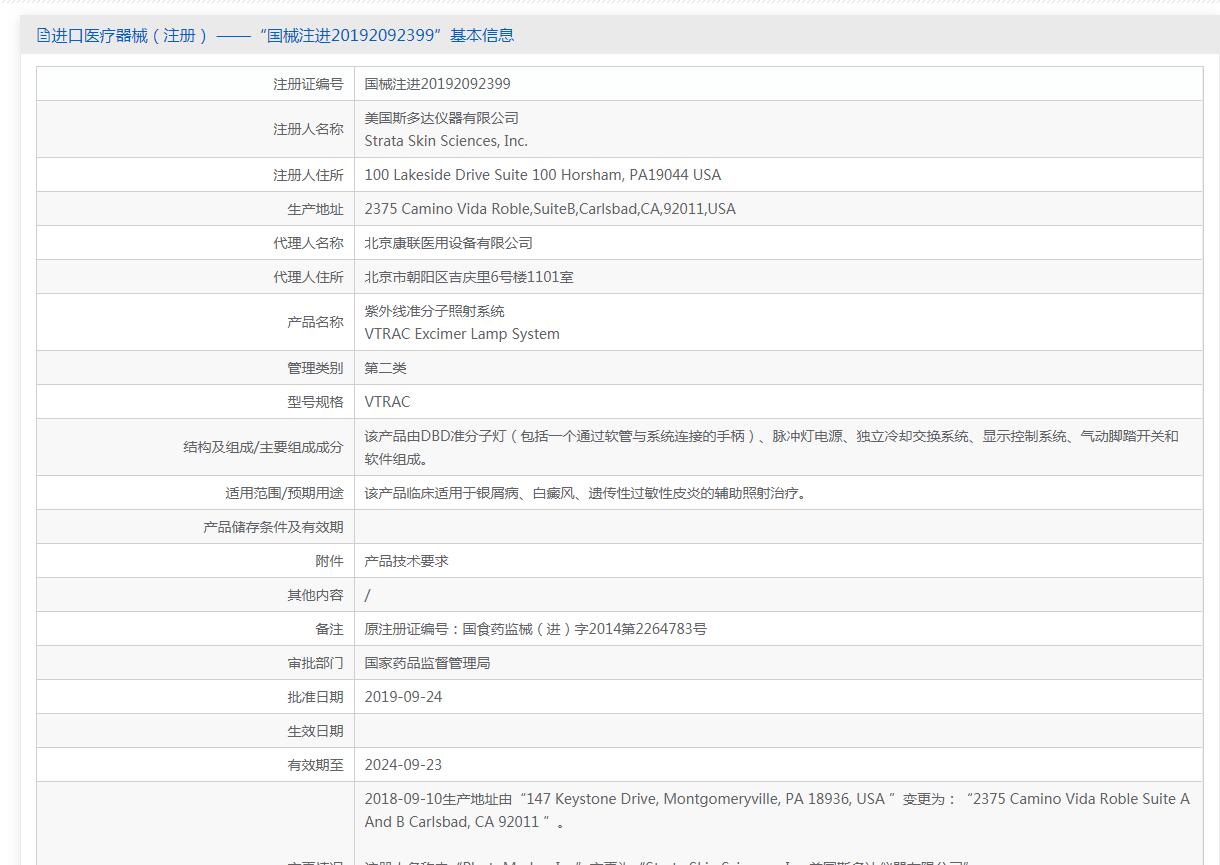Click the 有效期至 label
1220x865 pixels.
315,765
